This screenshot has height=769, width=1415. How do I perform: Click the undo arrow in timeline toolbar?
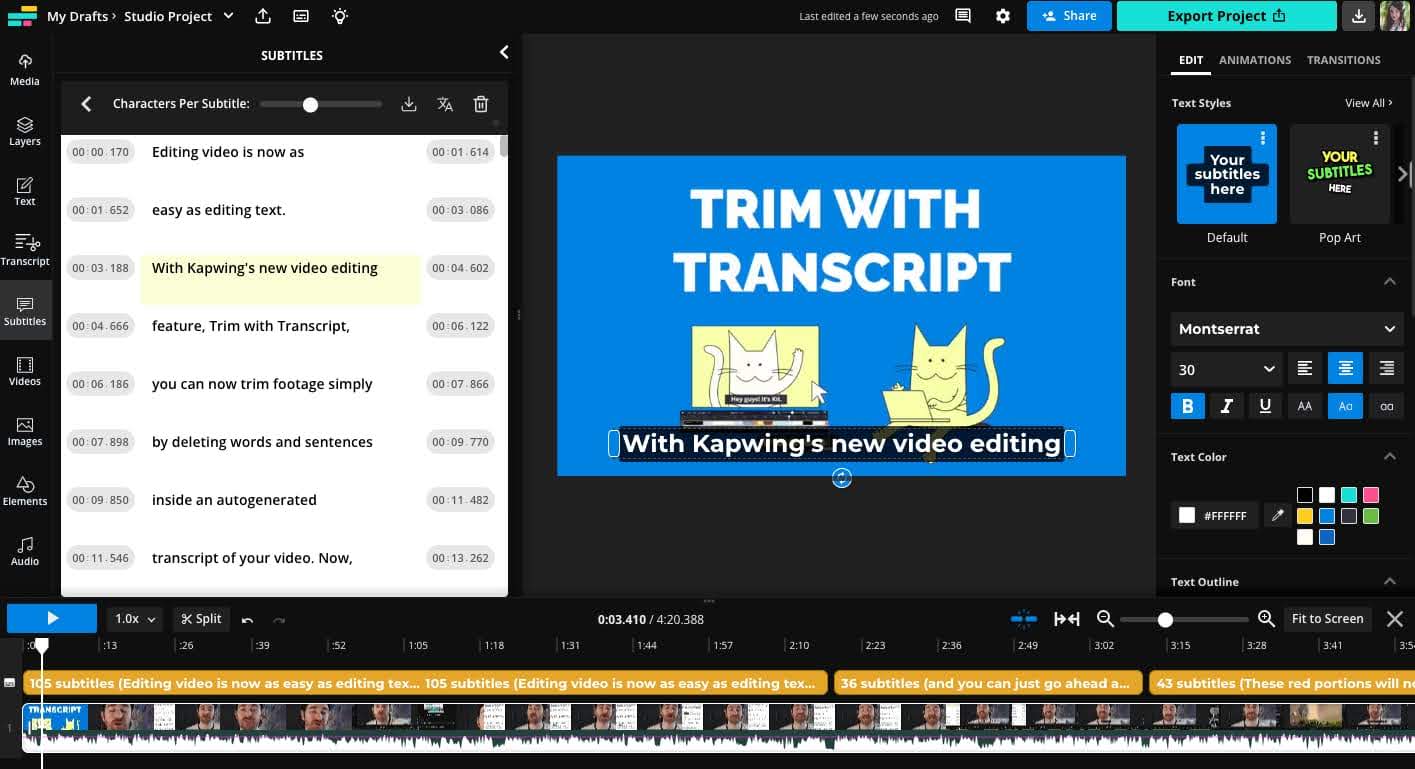pos(247,619)
